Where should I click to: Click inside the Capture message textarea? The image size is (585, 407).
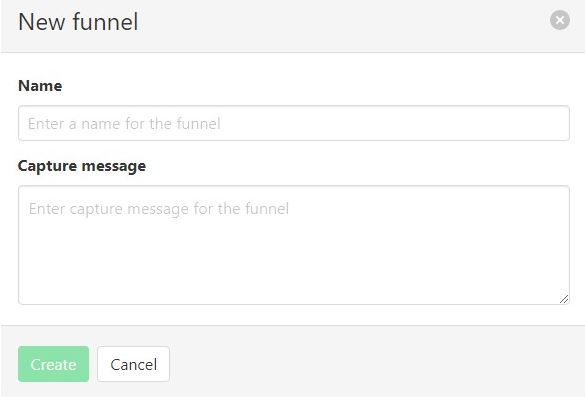(x=294, y=245)
